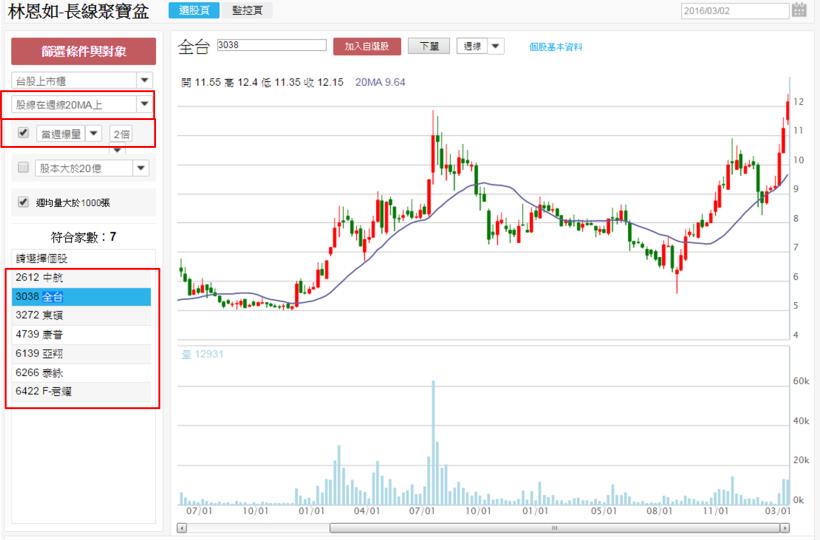The image size is (820, 540).
Task: Click the 篩選條件與對象 button
Action: click(x=84, y=51)
